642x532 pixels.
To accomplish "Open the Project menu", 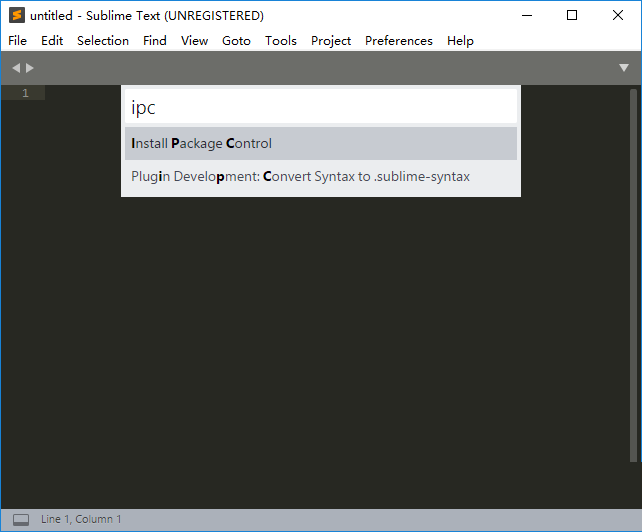I will point(331,41).
